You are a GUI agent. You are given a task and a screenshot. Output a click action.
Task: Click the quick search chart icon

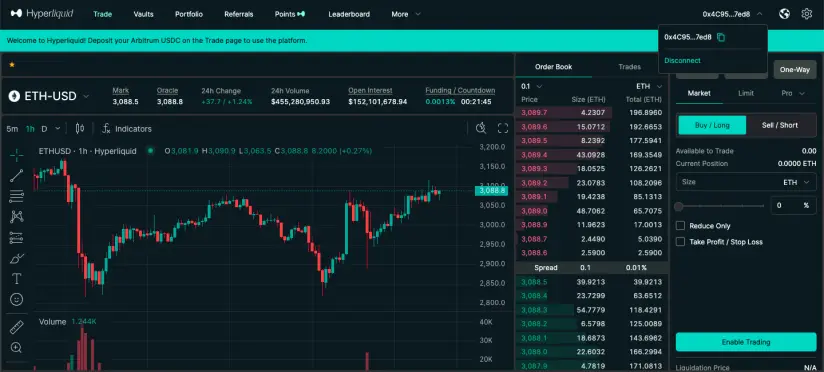[x=480, y=129]
